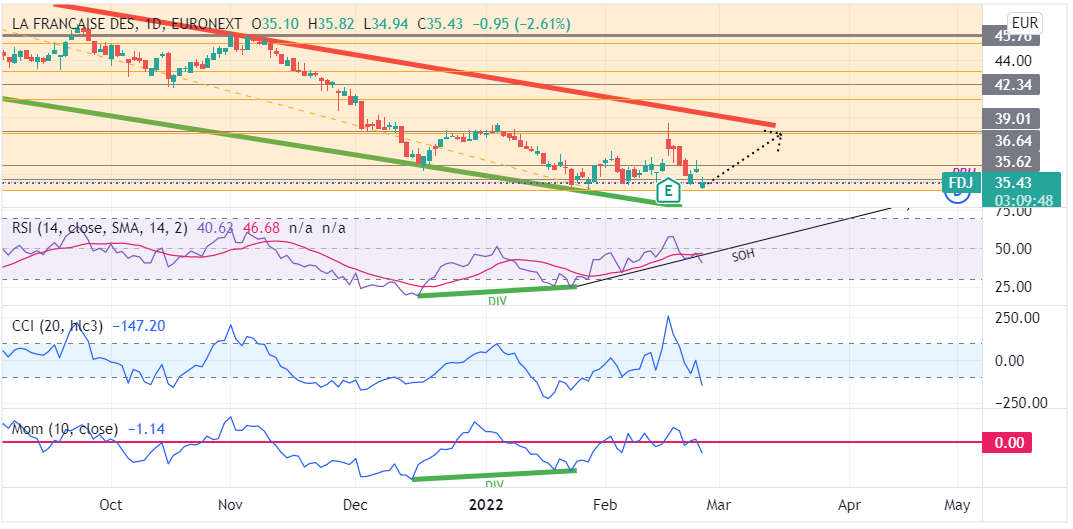Click the Dec label on time axis
The image size is (1073, 529).
point(355,505)
